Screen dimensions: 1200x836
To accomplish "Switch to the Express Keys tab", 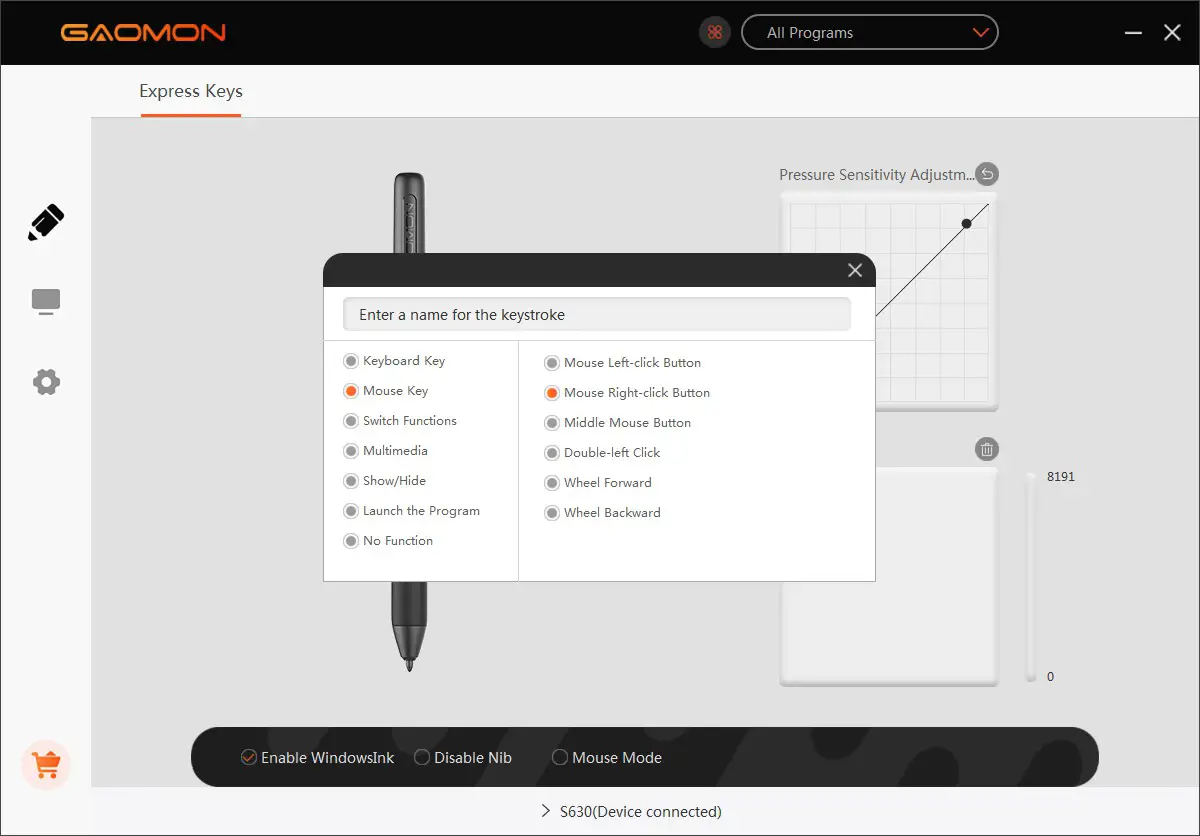I will 190,91.
